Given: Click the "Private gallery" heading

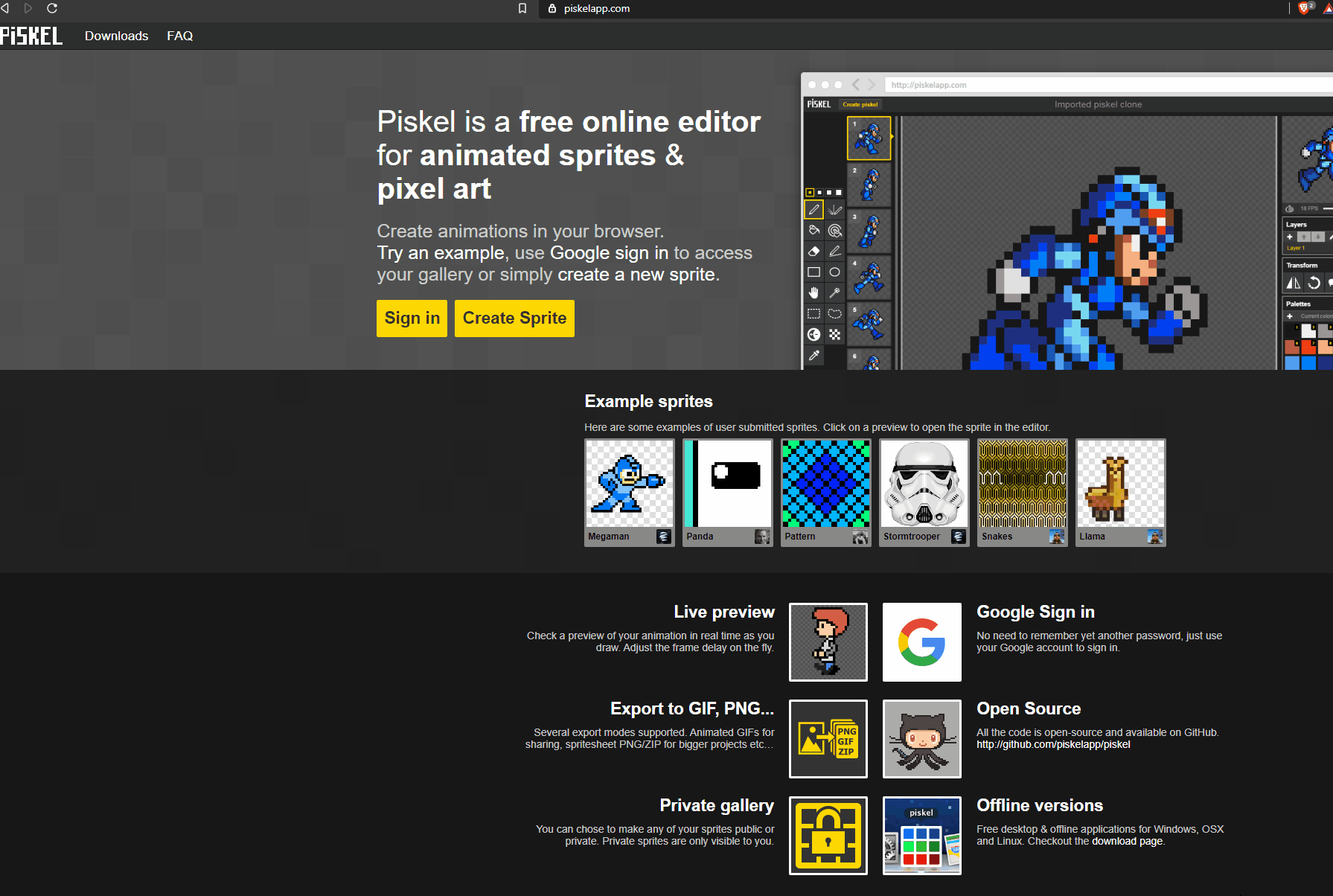Looking at the screenshot, I should click(x=717, y=806).
